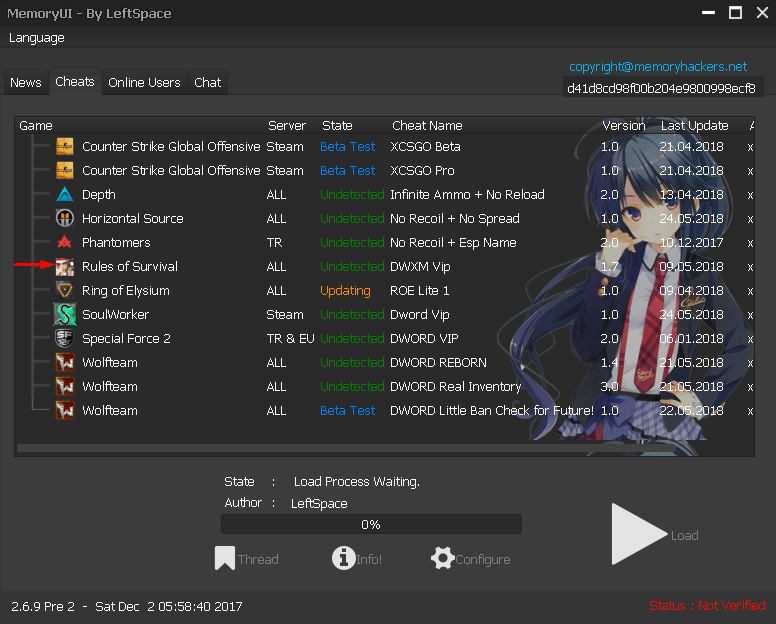
Task: Select the DWORD REBORN cheat
Action: tap(438, 363)
